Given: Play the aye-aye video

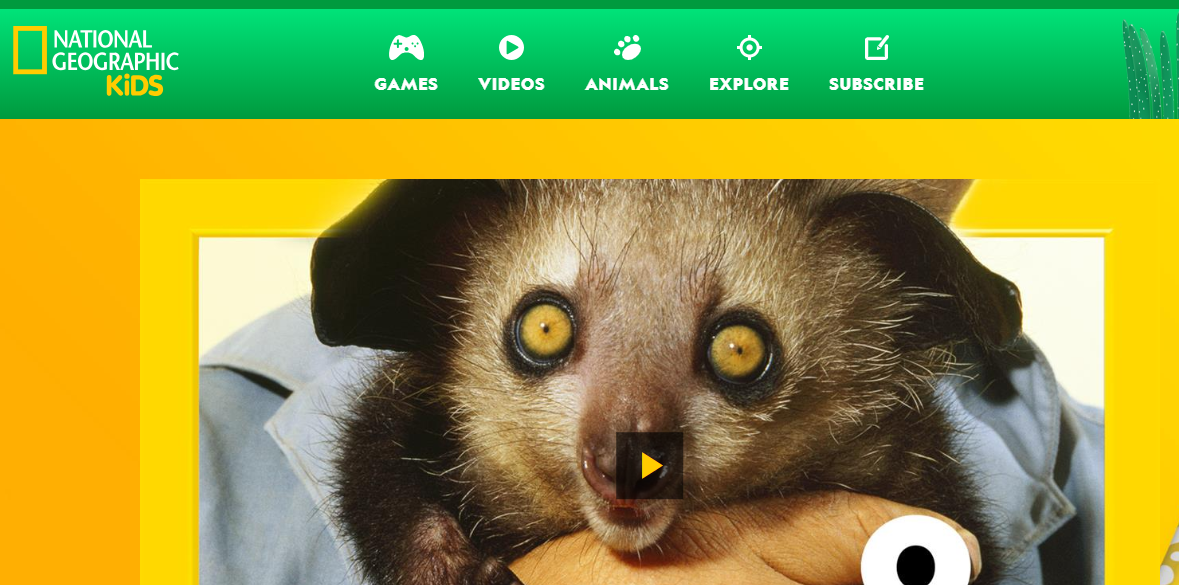Looking at the screenshot, I should 650,465.
